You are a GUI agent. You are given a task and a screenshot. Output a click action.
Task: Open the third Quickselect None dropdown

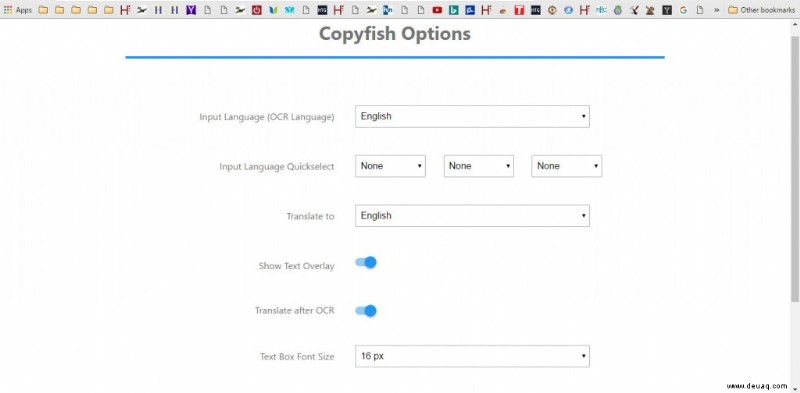[566, 166]
